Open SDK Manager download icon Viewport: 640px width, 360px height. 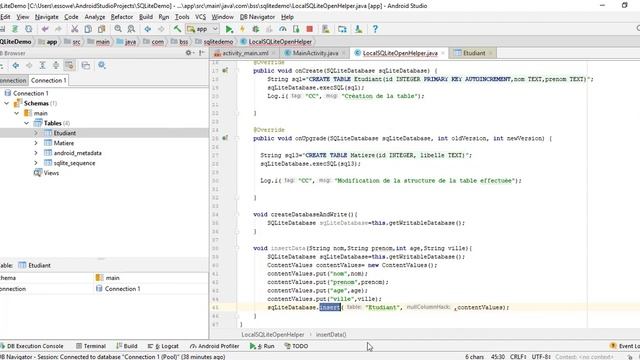(358, 29)
